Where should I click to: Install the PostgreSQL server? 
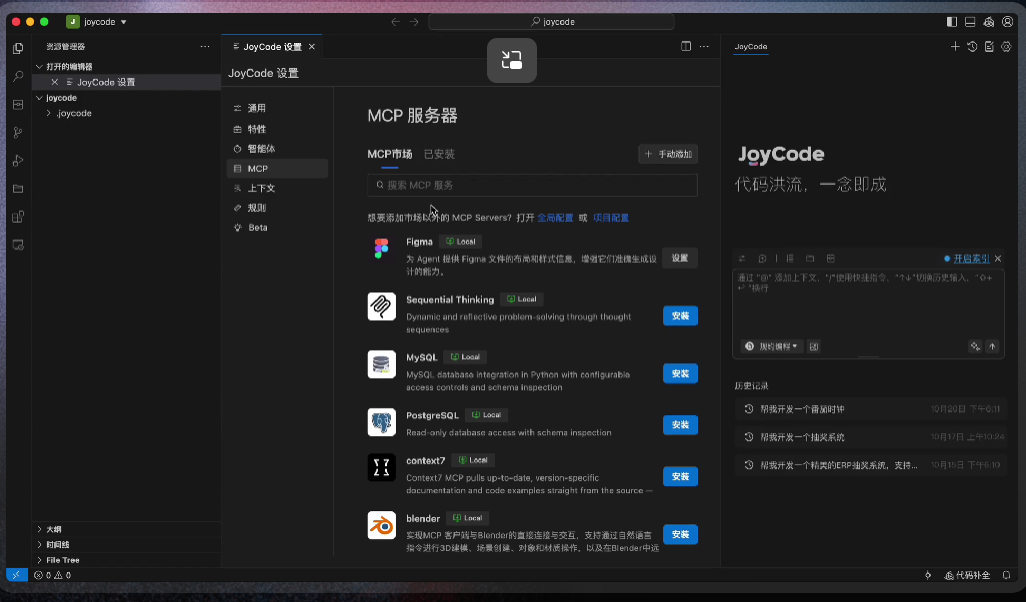tap(681, 425)
